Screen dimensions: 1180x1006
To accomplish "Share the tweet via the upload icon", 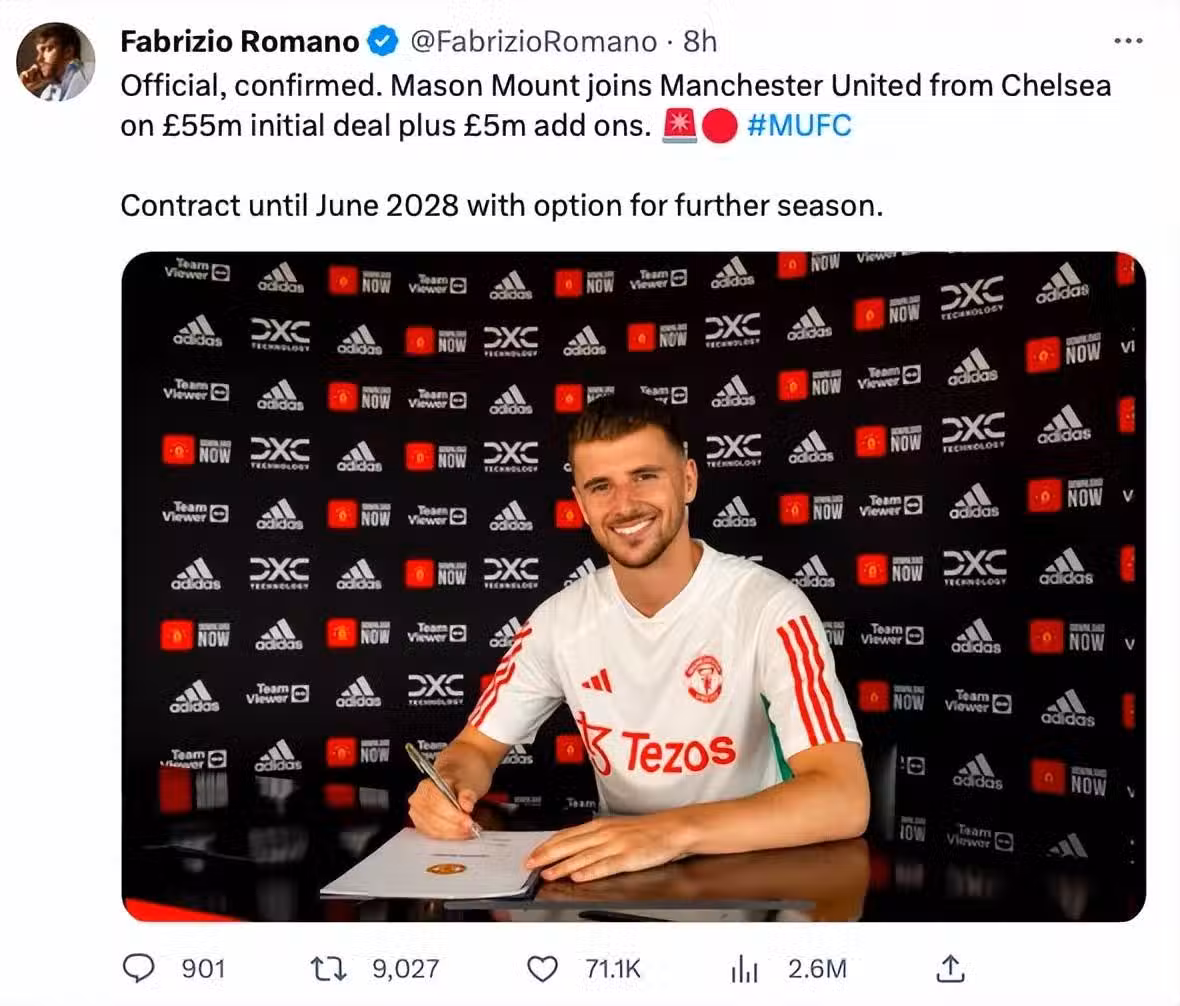I will pyautogui.click(x=950, y=967).
